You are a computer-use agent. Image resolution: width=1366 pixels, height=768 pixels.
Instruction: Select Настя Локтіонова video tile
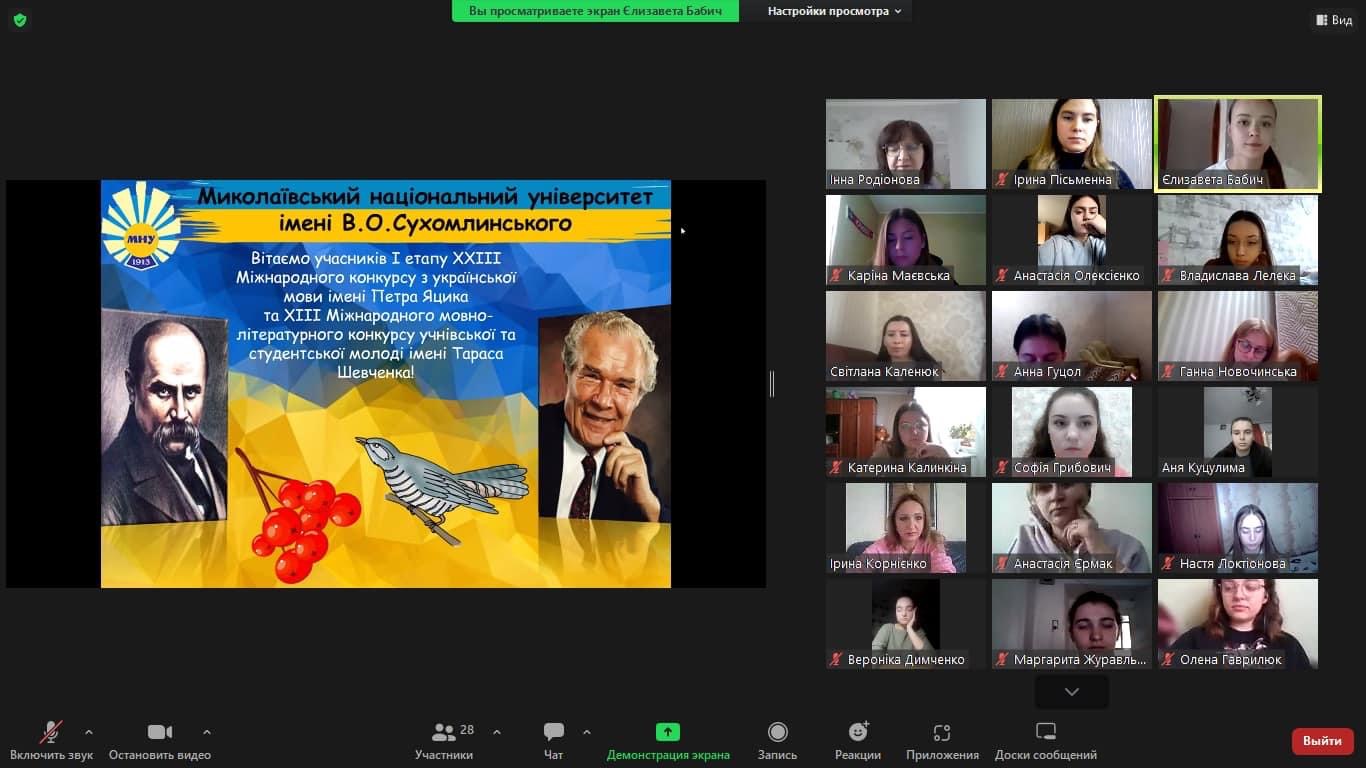pos(1238,528)
